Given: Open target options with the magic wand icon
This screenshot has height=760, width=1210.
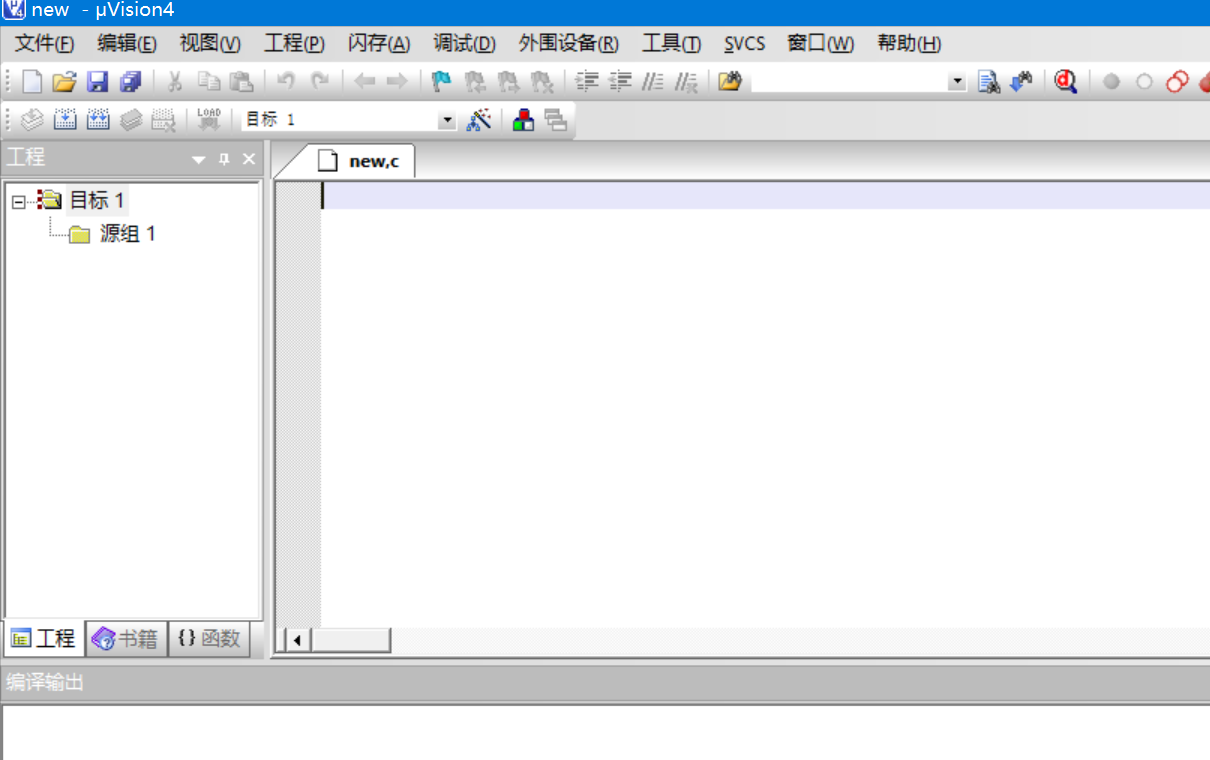Looking at the screenshot, I should (480, 120).
